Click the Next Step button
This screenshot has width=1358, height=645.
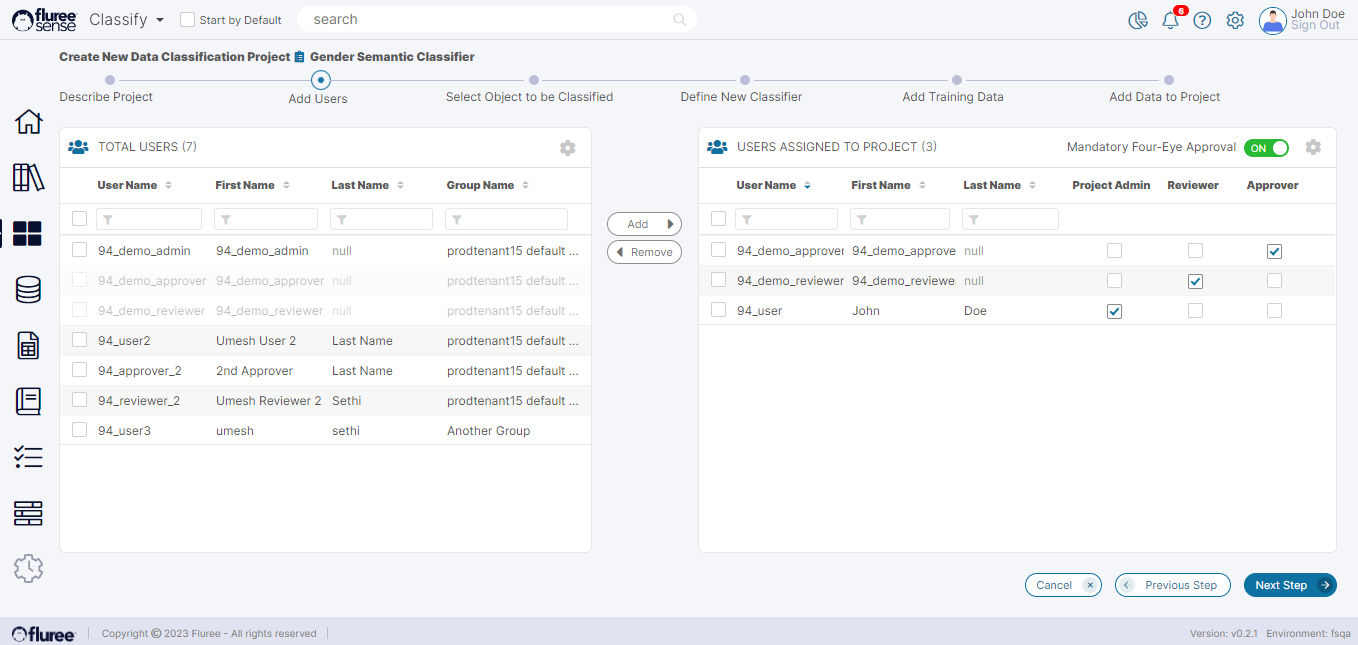1289,585
